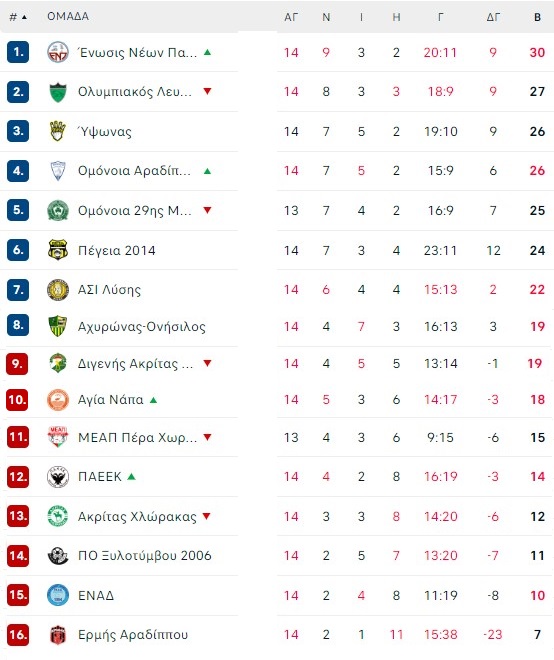The height and width of the screenshot is (660, 554).
Task: Open the ΠΑΕΕΚ eagle emblem
Action: click(58, 477)
